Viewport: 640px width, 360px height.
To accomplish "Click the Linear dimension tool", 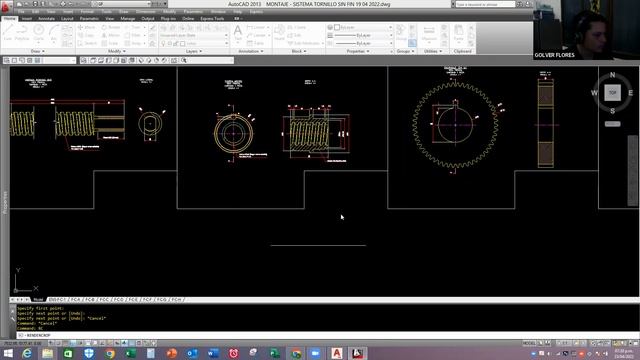I will point(257,27).
